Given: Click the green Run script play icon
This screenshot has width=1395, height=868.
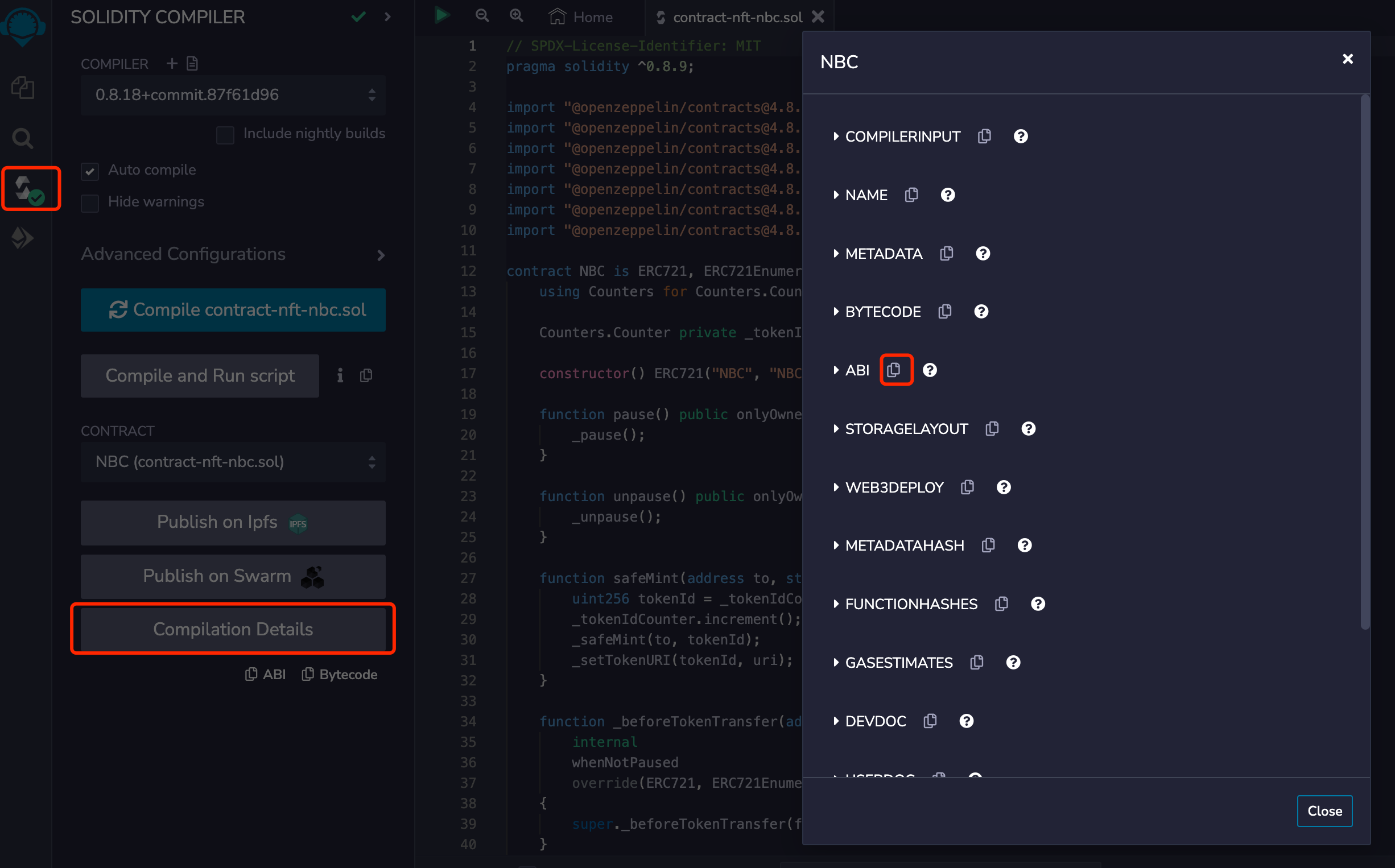Looking at the screenshot, I should (441, 15).
